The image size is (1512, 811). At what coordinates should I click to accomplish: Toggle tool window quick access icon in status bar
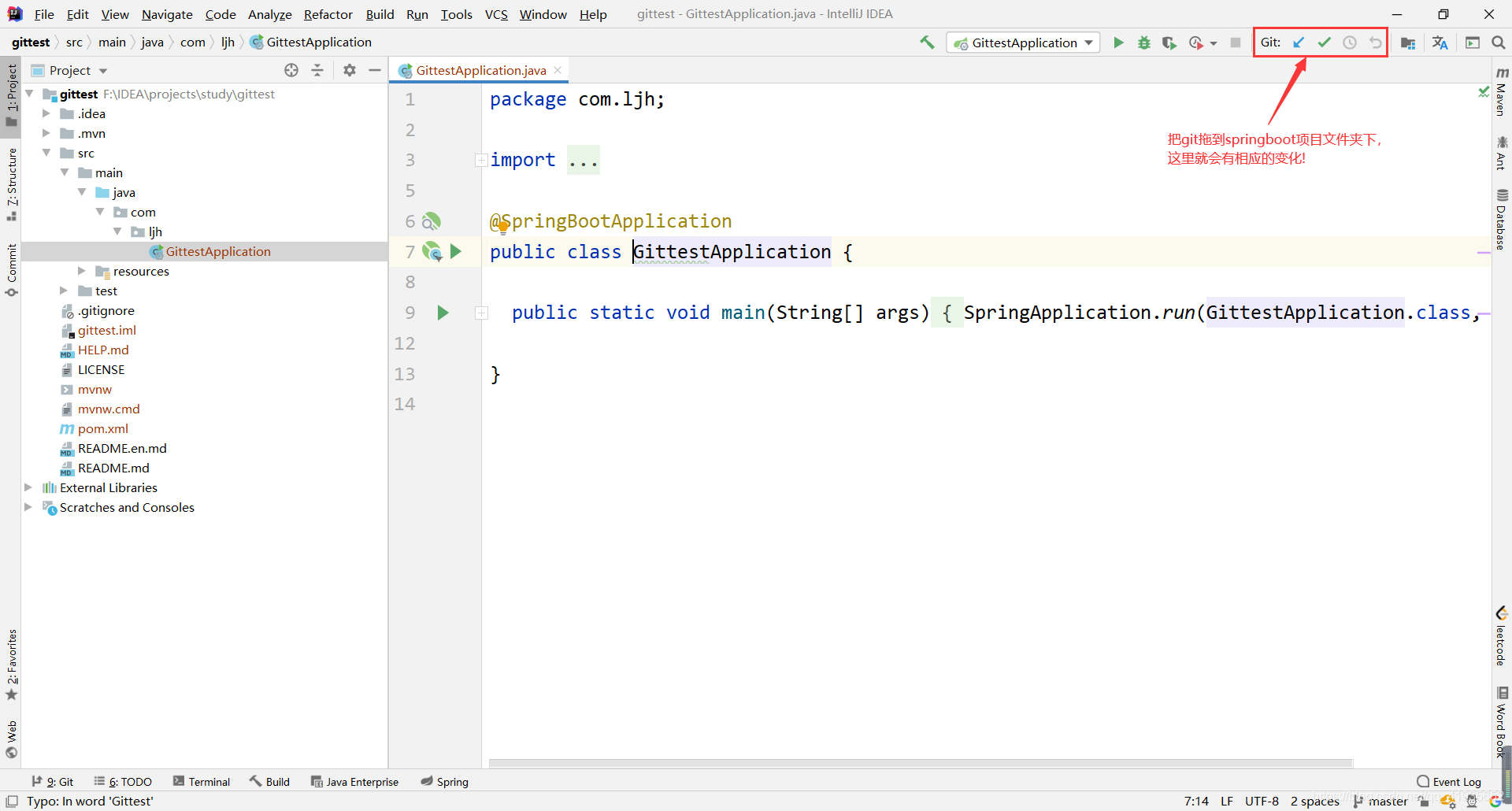[12, 801]
